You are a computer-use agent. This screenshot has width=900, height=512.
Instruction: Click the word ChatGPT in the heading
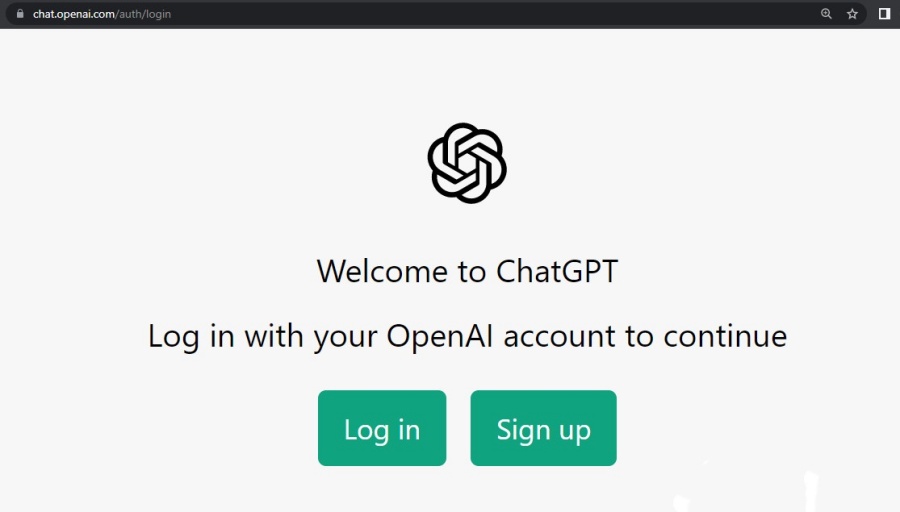(557, 271)
